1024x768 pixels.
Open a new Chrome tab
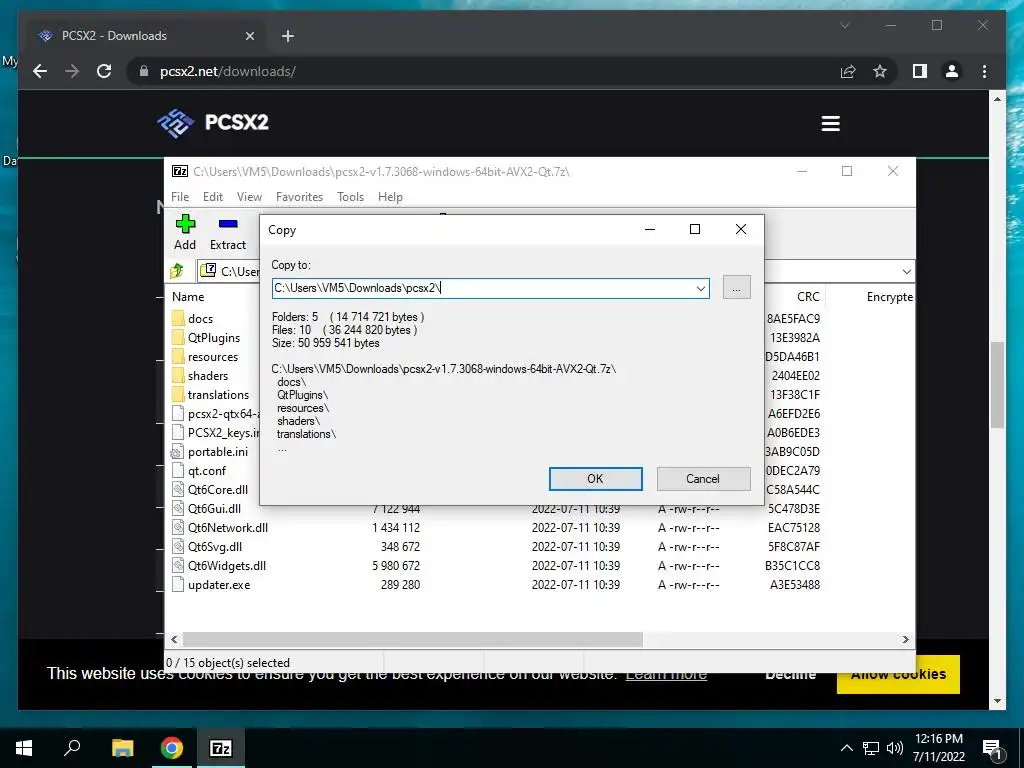(288, 36)
